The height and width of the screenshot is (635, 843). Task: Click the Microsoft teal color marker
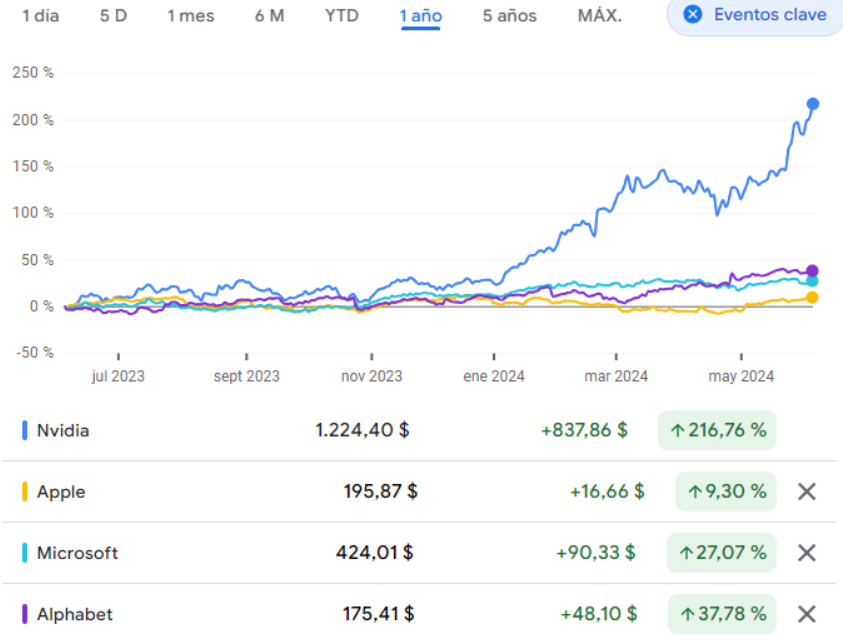pyautogui.click(x=24, y=553)
